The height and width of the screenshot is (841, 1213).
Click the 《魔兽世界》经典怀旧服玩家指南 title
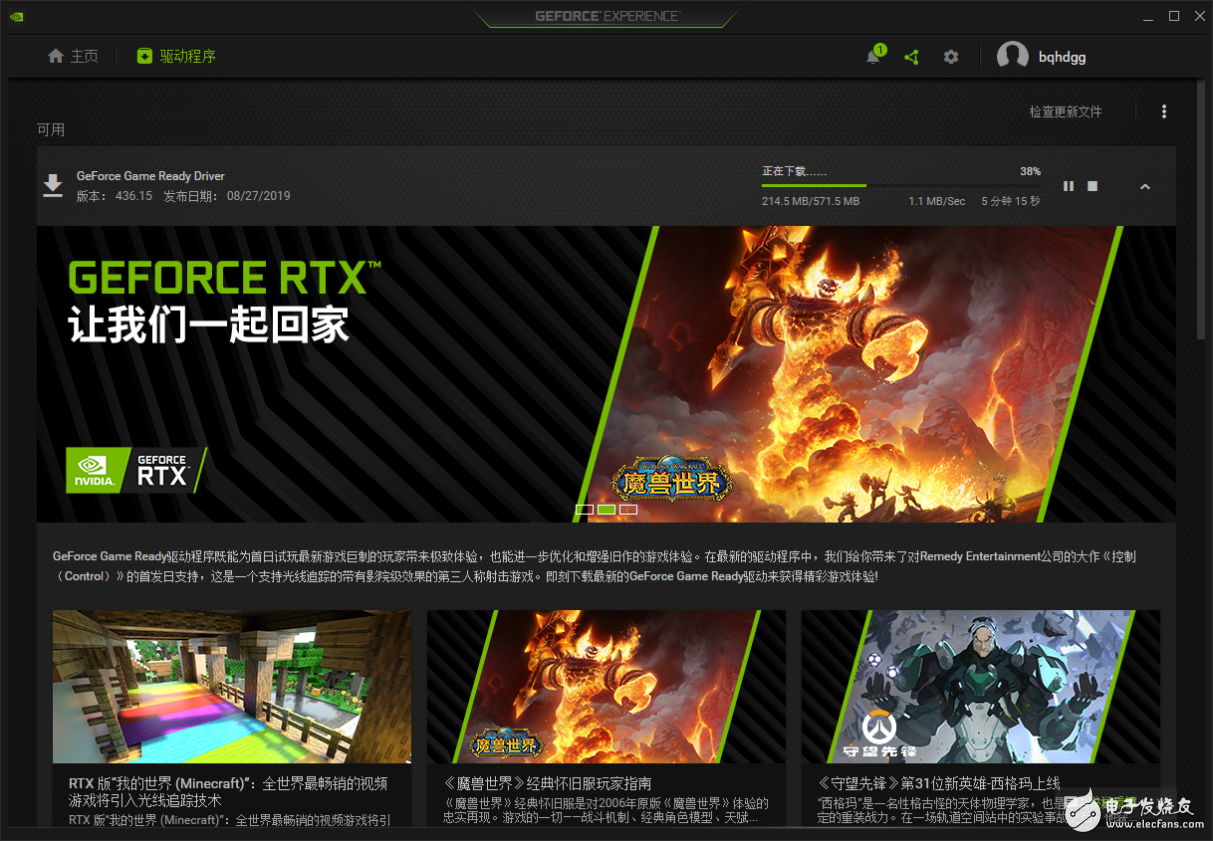click(547, 783)
